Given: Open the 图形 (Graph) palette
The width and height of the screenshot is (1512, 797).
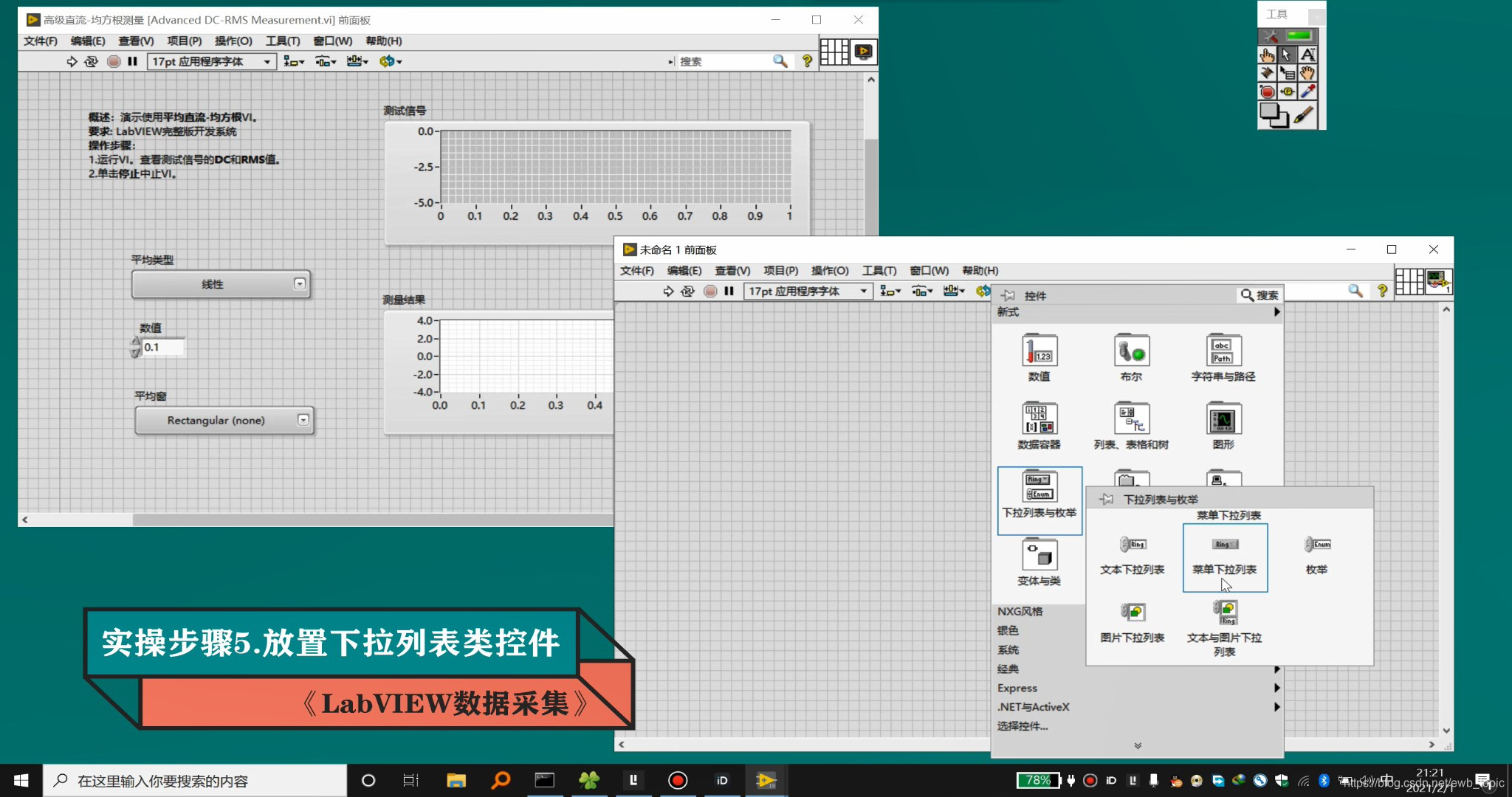Looking at the screenshot, I should (x=1223, y=426).
